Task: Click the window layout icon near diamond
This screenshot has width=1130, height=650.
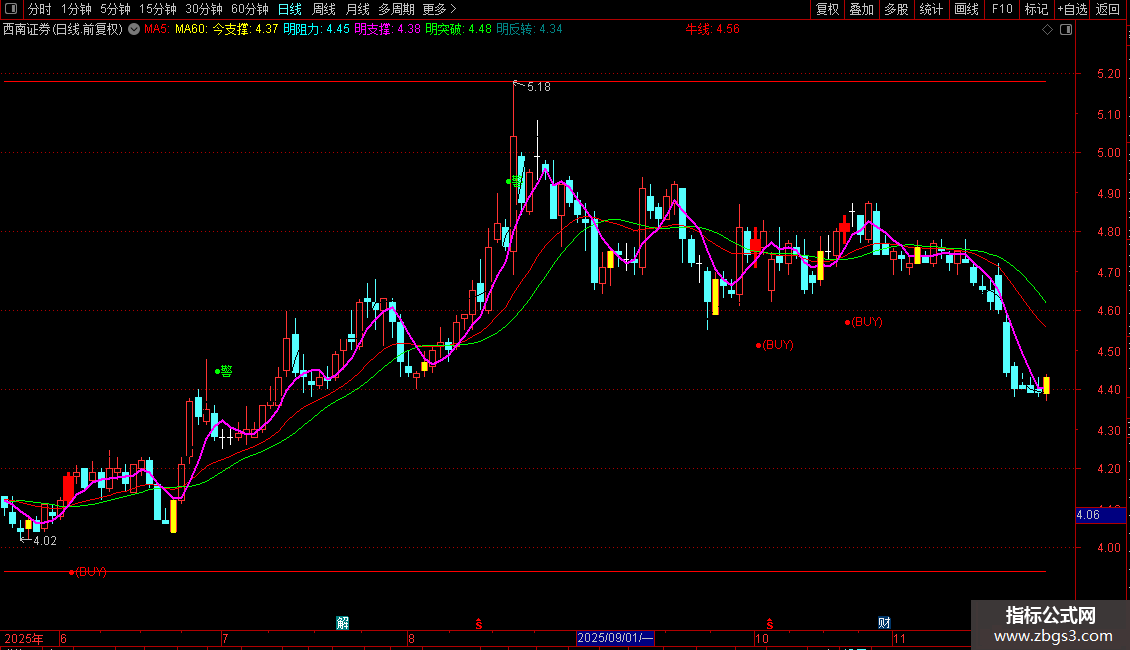Action: (x=1067, y=30)
